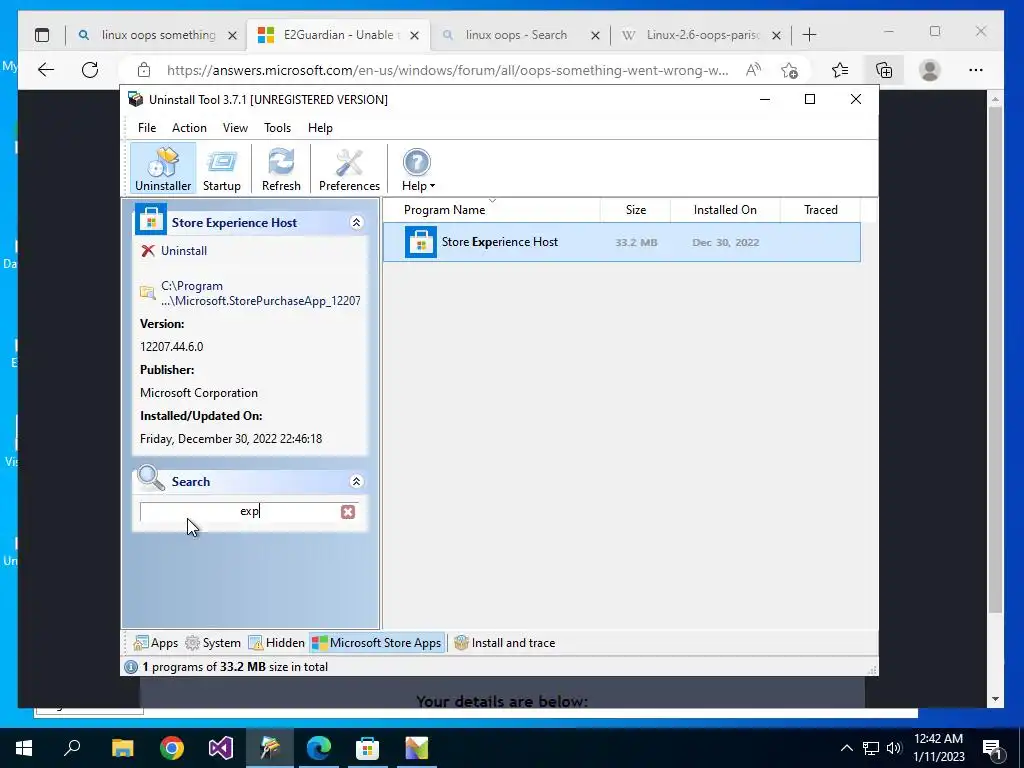Image resolution: width=1024 pixels, height=768 pixels.
Task: Collapse the Search panel
Action: coord(356,481)
